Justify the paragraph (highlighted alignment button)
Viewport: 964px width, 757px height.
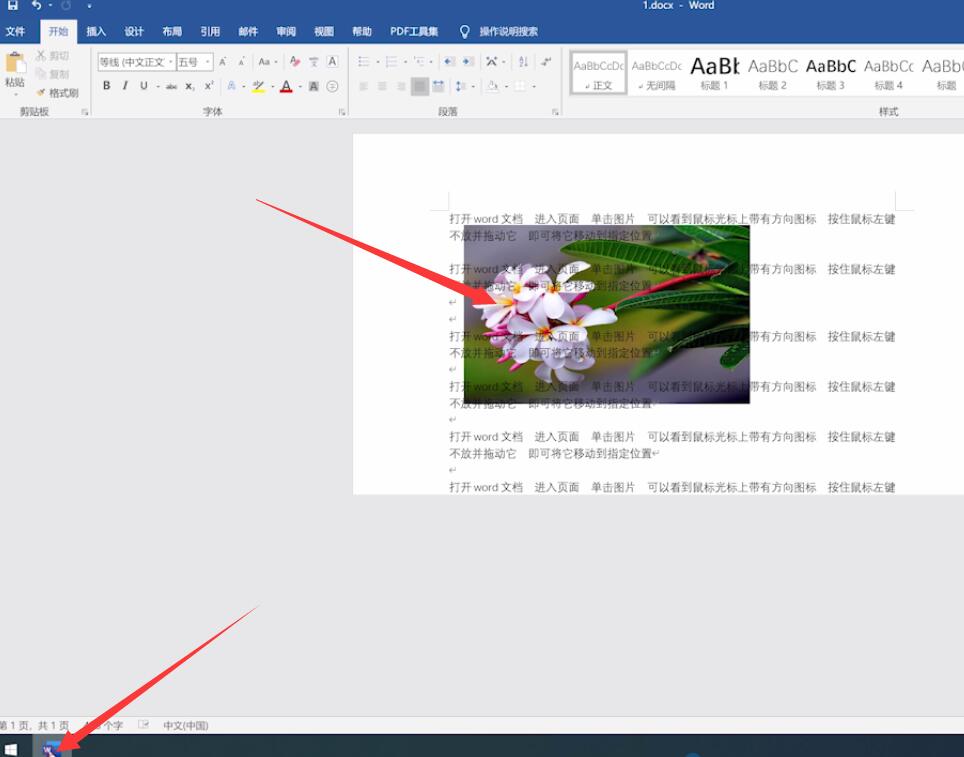[x=420, y=87]
